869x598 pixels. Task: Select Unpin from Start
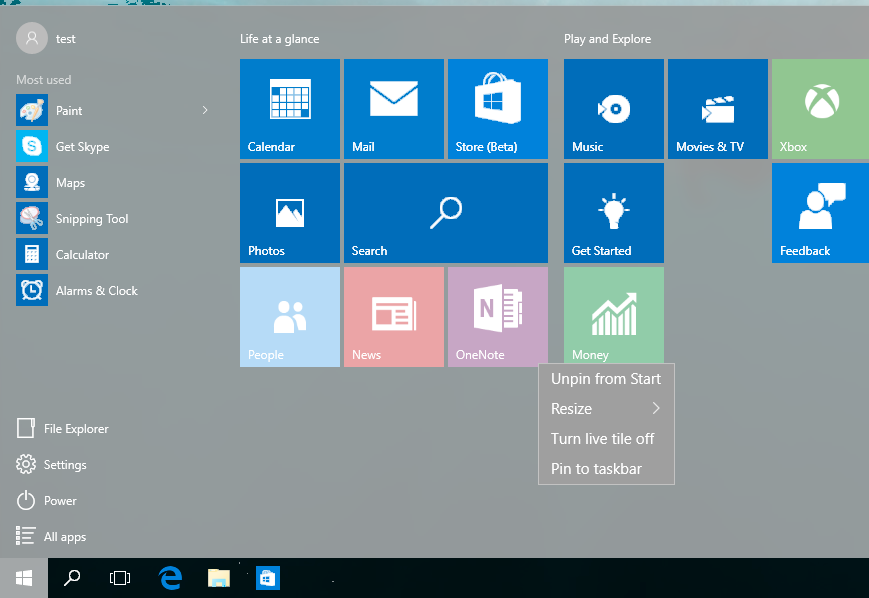[x=606, y=379]
